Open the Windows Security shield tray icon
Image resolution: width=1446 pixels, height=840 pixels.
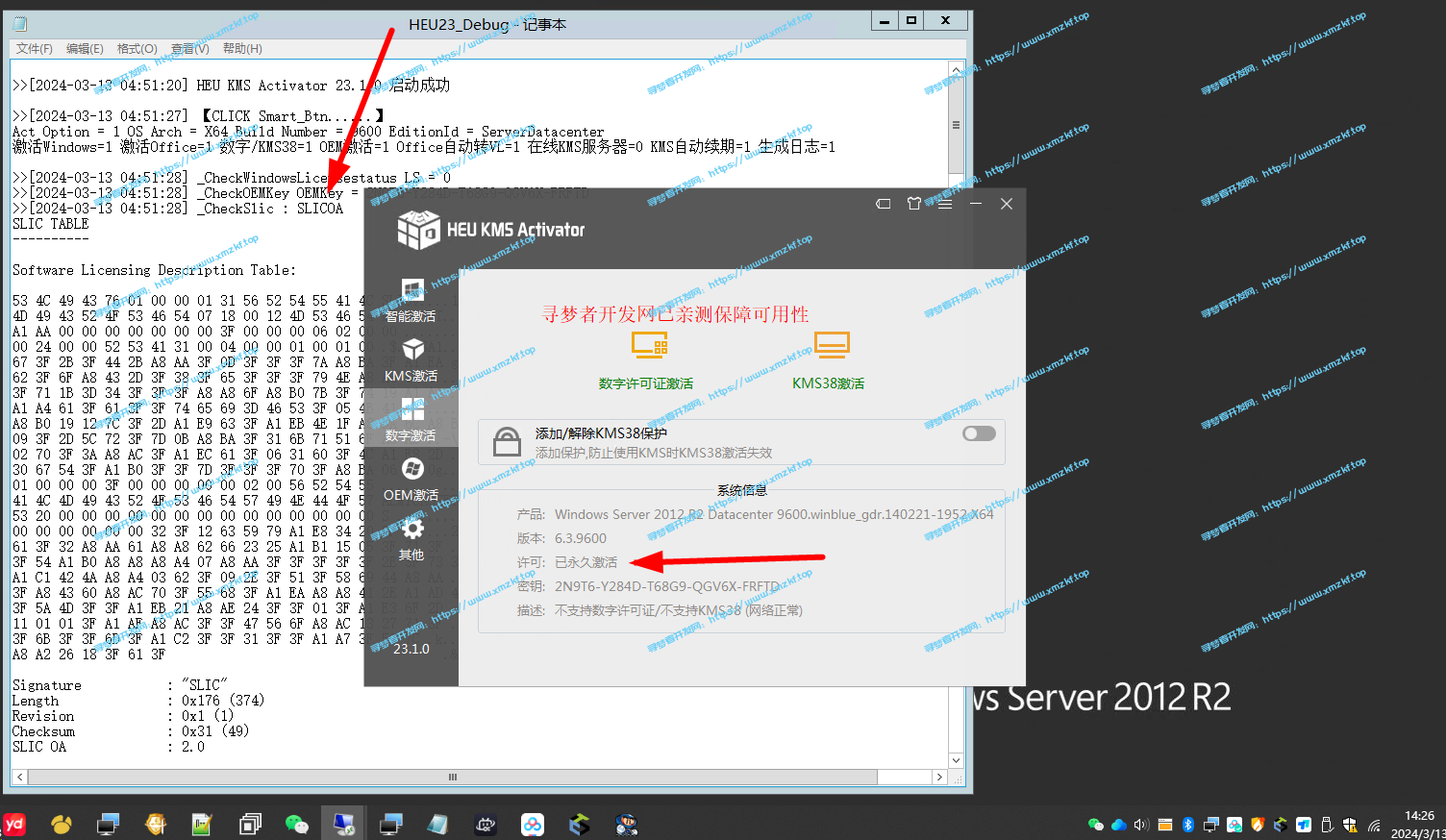[1350, 825]
